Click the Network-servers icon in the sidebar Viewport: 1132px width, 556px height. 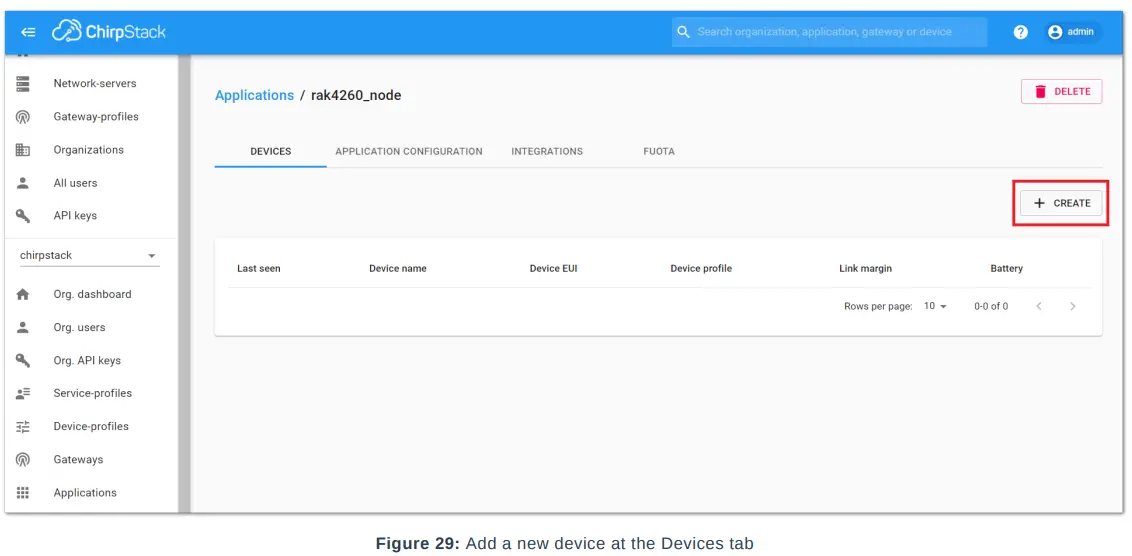pos(23,83)
